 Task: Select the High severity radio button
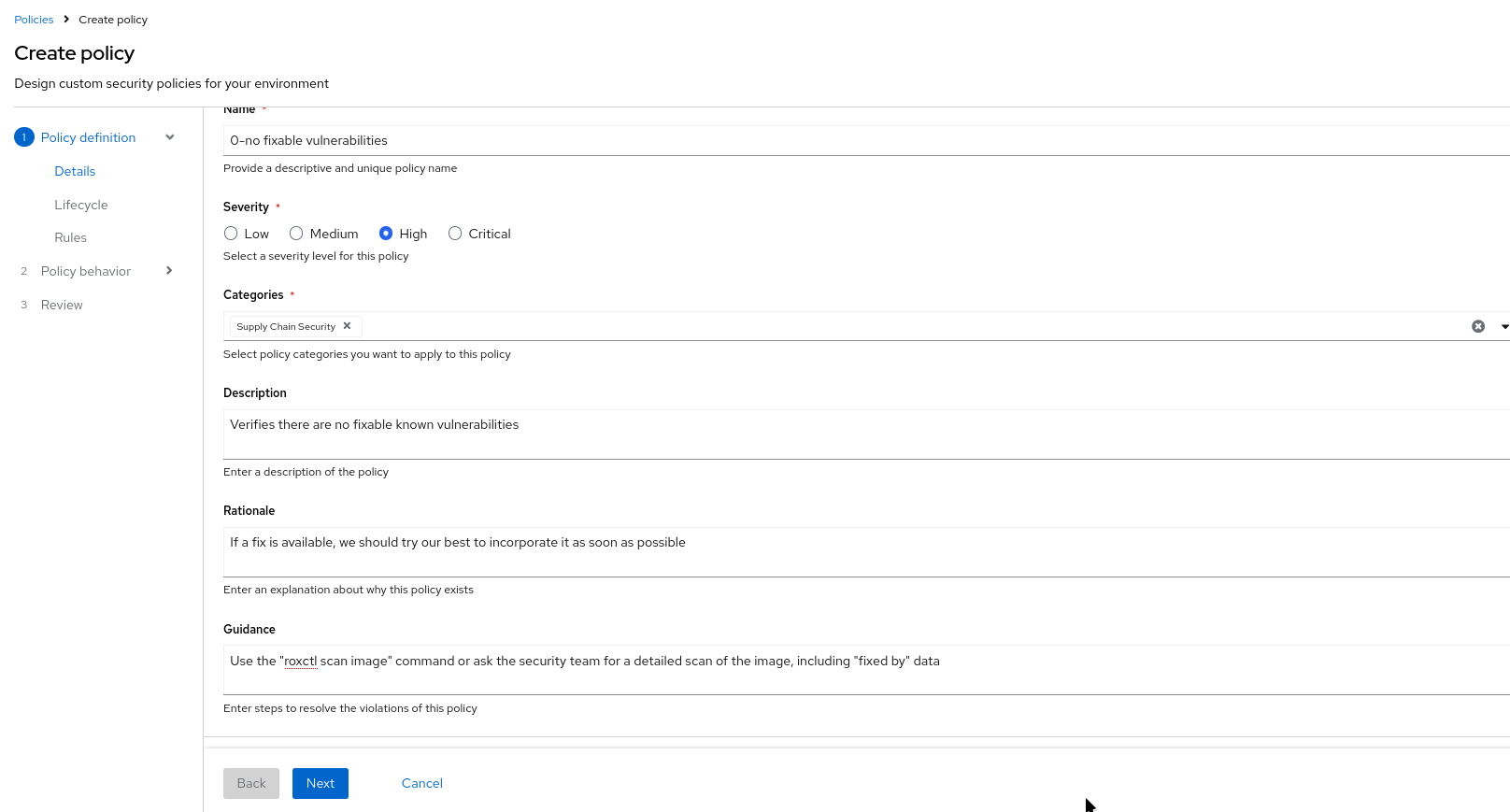[386, 234]
